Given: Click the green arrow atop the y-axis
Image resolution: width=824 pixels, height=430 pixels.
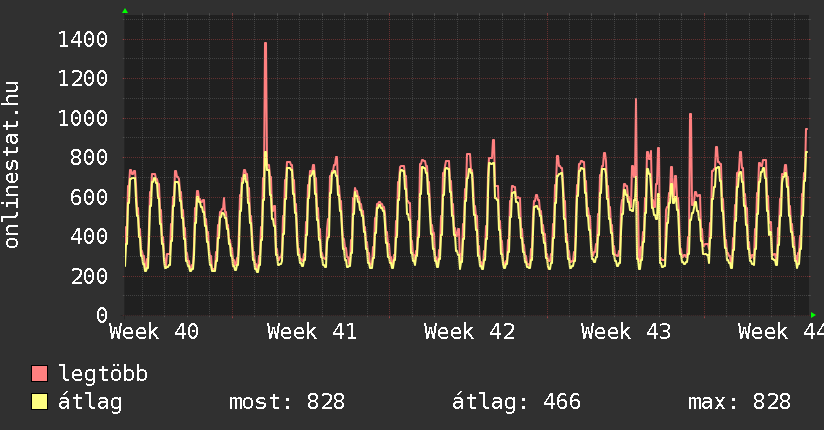Looking at the screenshot, I should pos(125,11).
